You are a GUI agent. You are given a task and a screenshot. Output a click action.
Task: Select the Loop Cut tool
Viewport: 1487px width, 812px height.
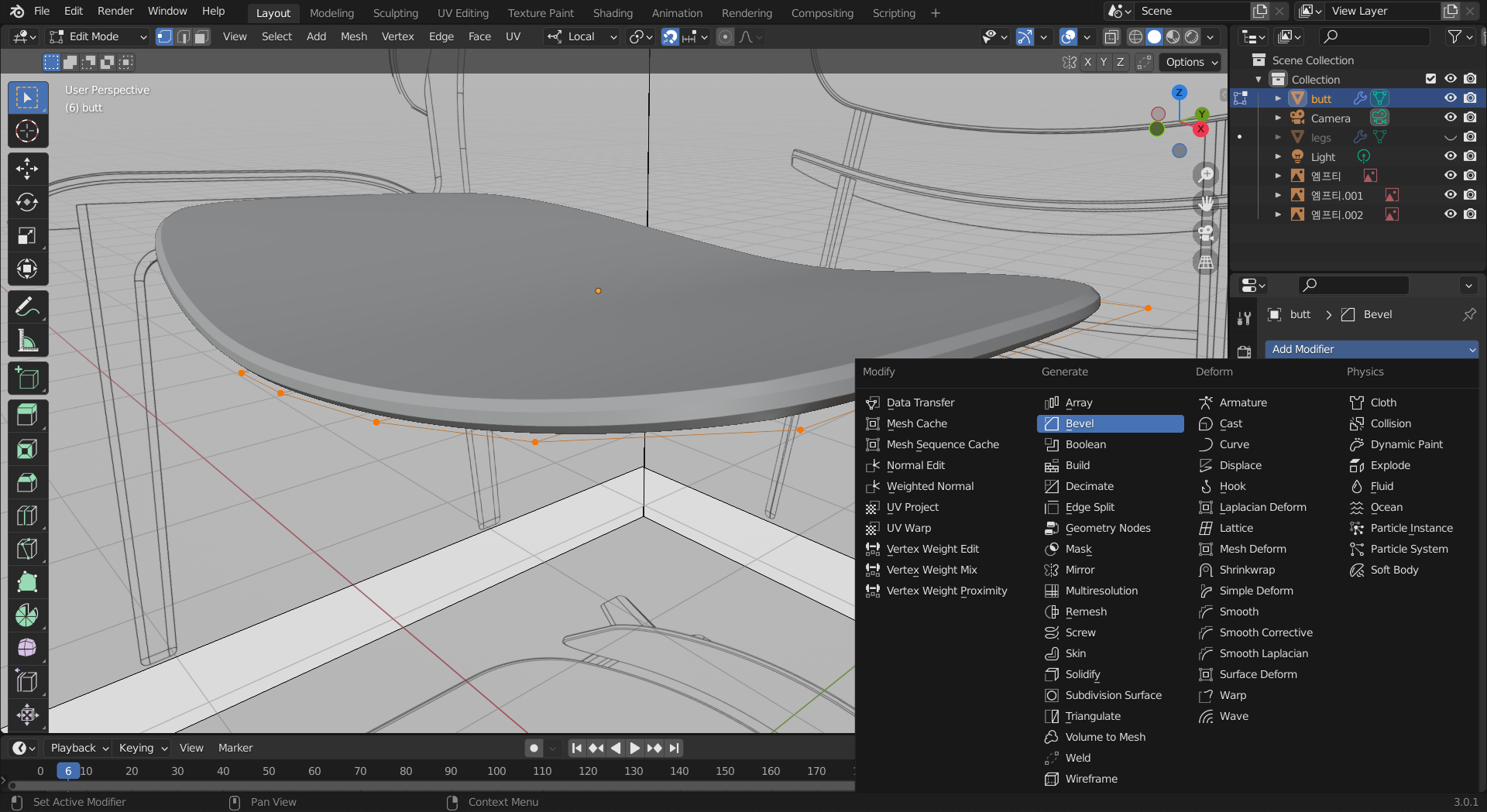(28, 516)
